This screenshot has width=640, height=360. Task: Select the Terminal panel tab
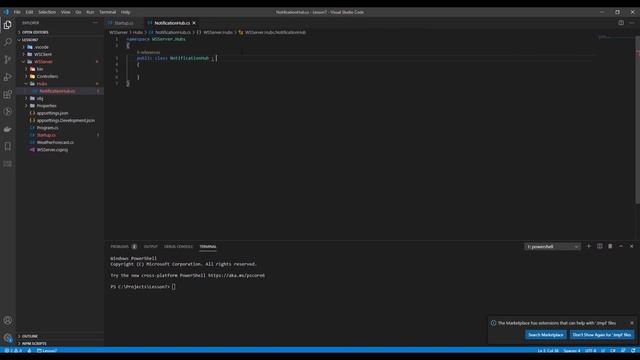click(208, 247)
